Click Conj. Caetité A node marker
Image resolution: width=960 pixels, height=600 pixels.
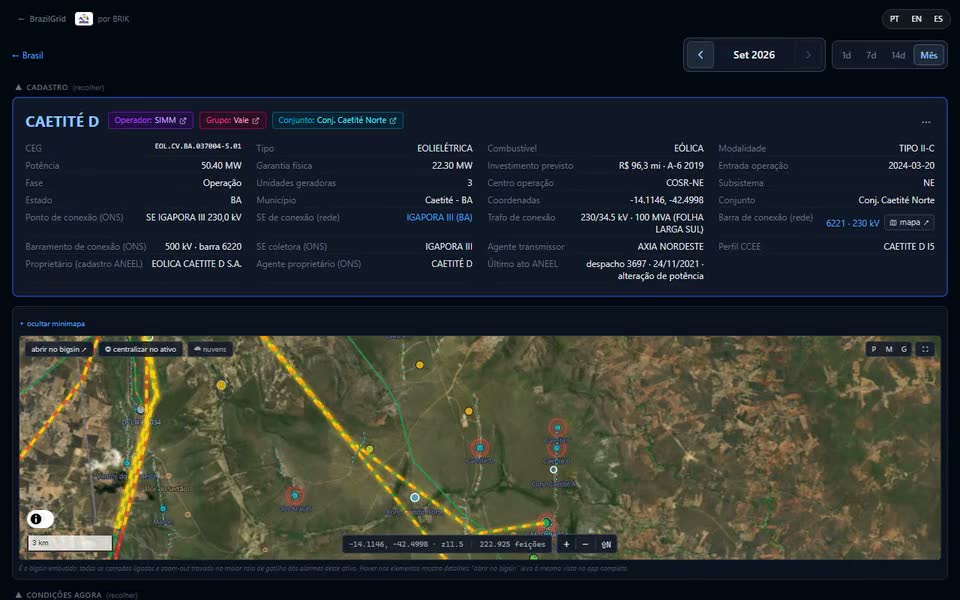pos(553,470)
